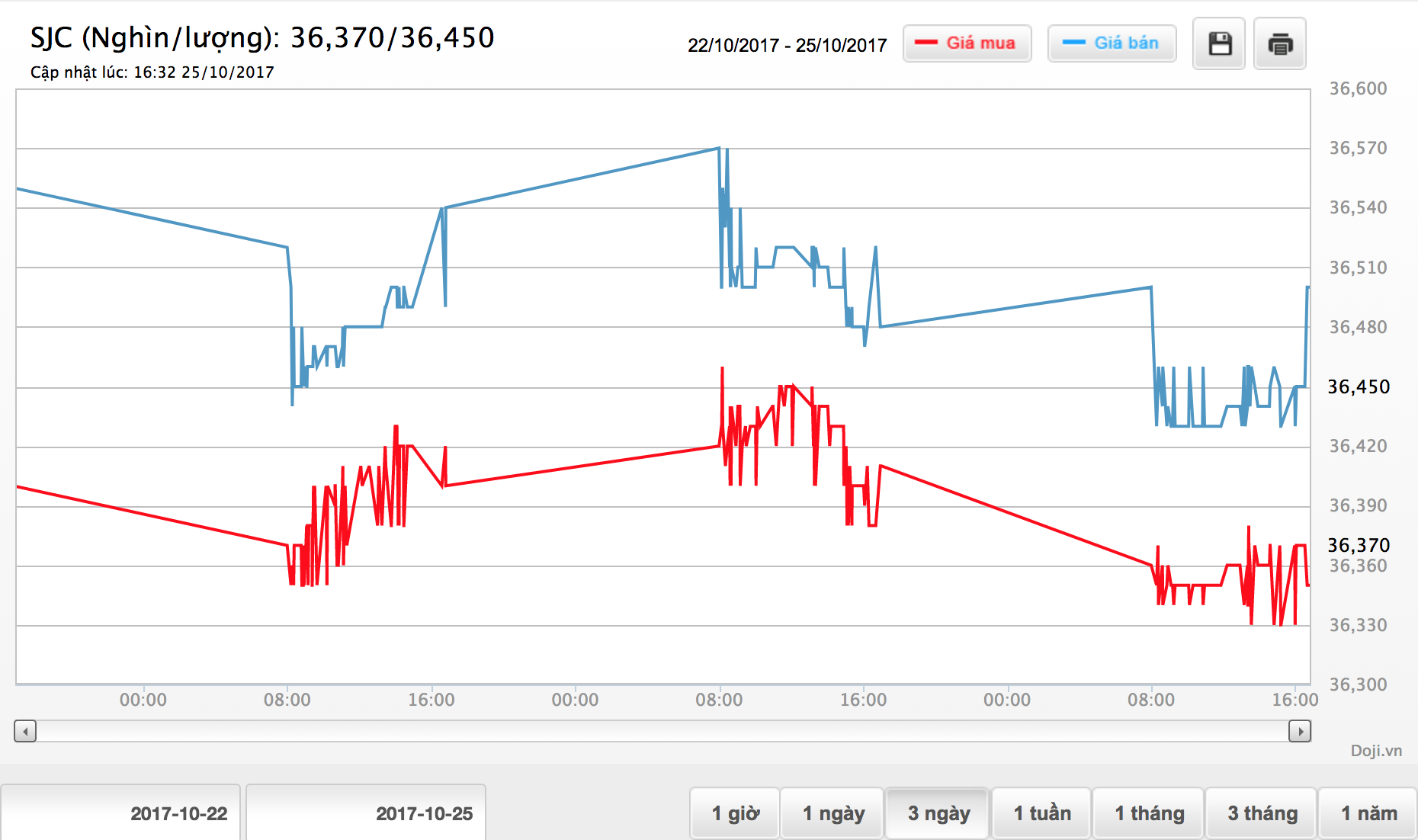Click the 36,510 y-axis label
This screenshot has width=1418, height=840.
(x=1358, y=268)
